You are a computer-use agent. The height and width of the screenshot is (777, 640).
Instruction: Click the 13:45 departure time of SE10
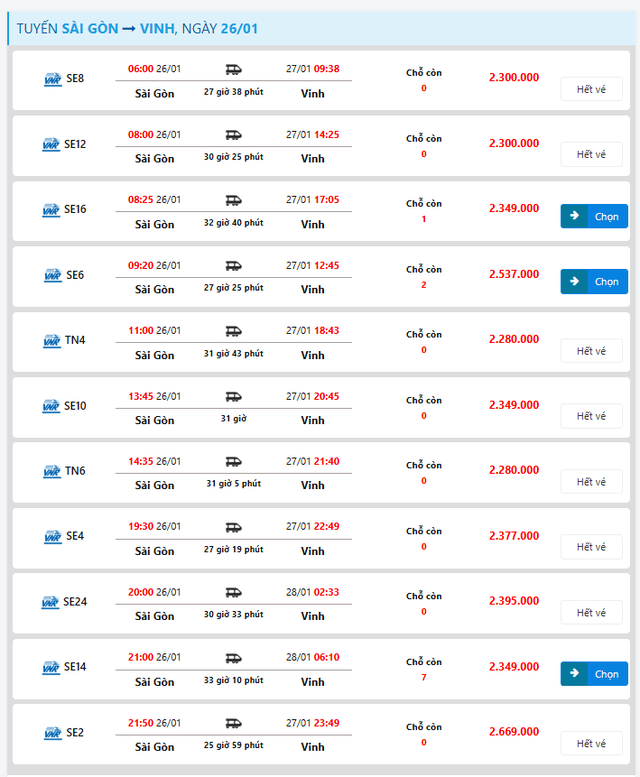(141, 397)
